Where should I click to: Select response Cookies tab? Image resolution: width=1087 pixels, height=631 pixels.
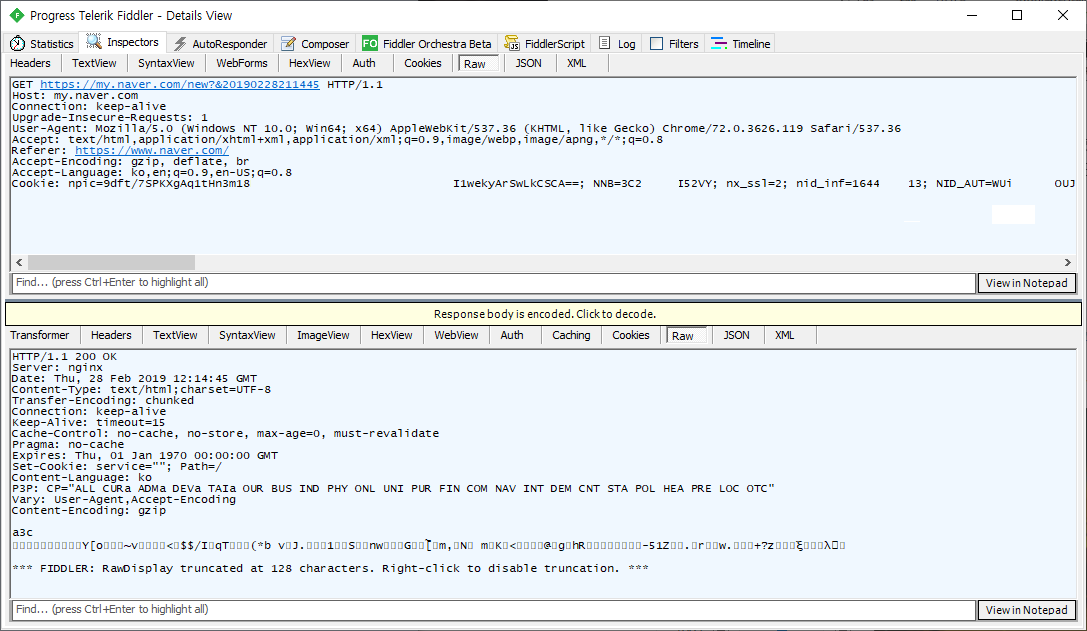tap(631, 335)
